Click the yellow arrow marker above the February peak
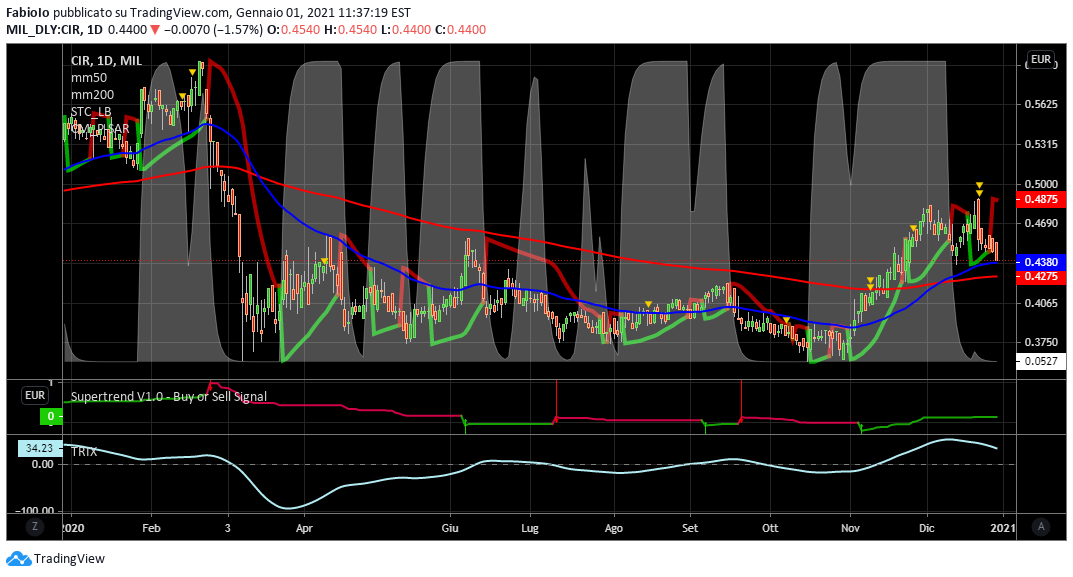 tap(192, 72)
